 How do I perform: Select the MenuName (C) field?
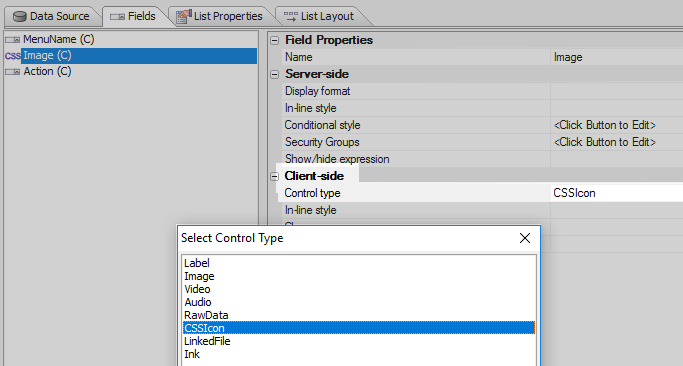click(x=58, y=39)
